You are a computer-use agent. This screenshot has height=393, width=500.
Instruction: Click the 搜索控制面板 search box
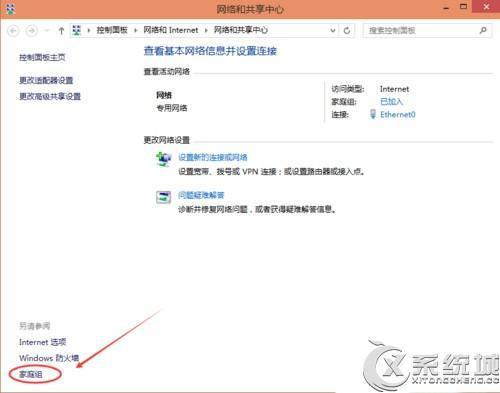[422, 31]
